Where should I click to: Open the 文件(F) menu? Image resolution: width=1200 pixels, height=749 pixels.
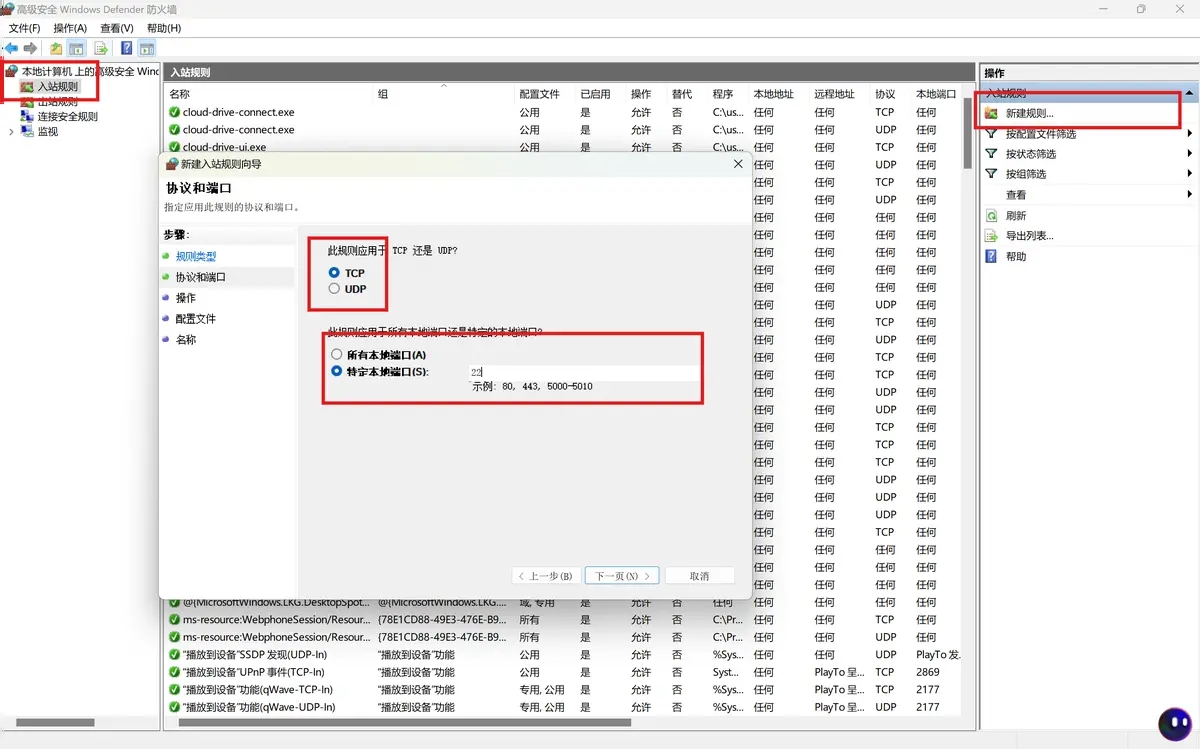24,28
